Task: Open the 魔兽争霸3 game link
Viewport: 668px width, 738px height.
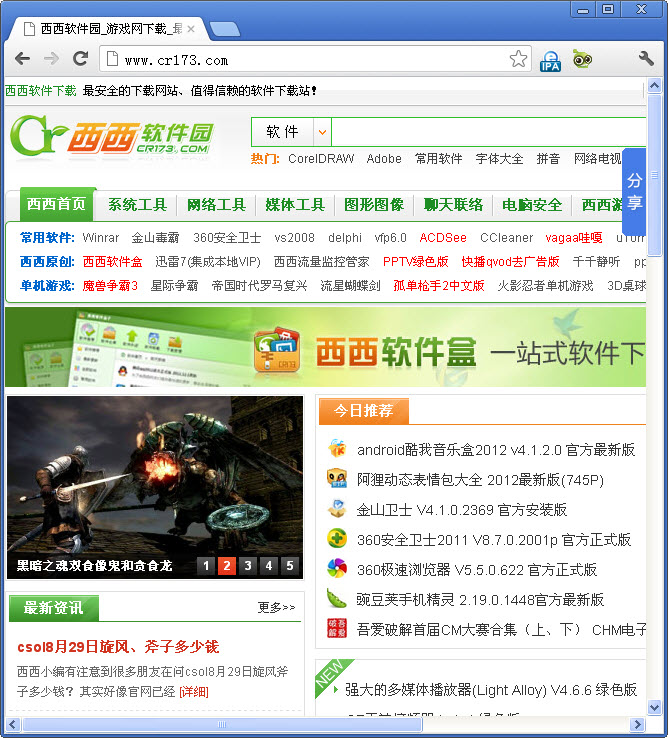Action: pyautogui.click(x=110, y=286)
